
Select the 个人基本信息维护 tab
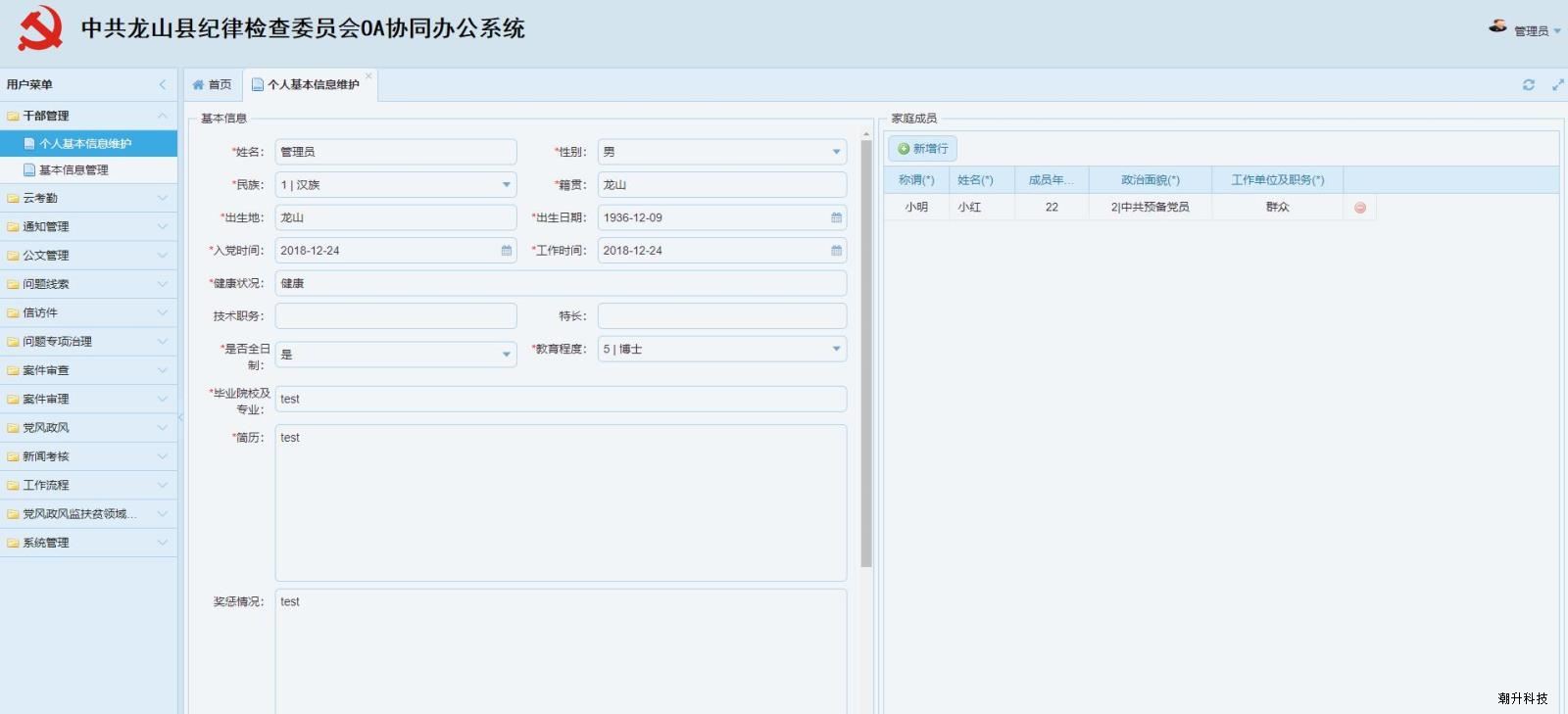click(x=311, y=85)
